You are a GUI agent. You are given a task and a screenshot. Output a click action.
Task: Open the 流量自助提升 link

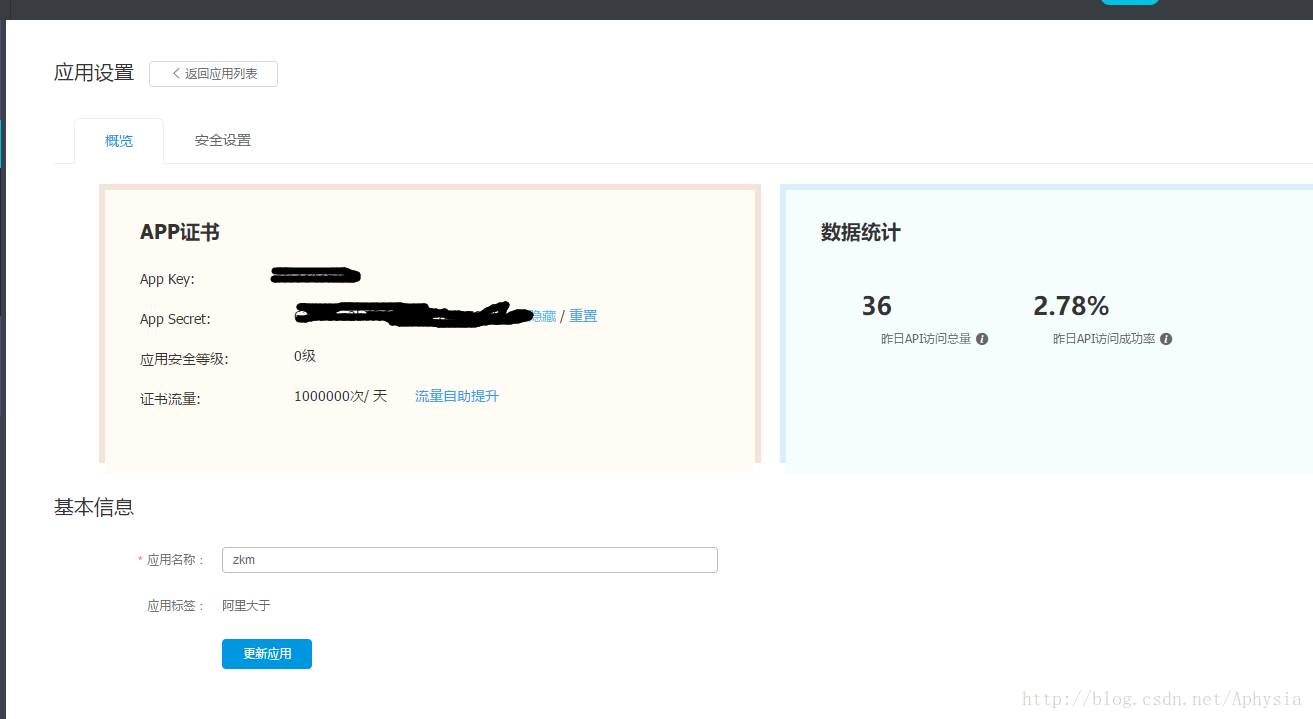tap(457, 396)
